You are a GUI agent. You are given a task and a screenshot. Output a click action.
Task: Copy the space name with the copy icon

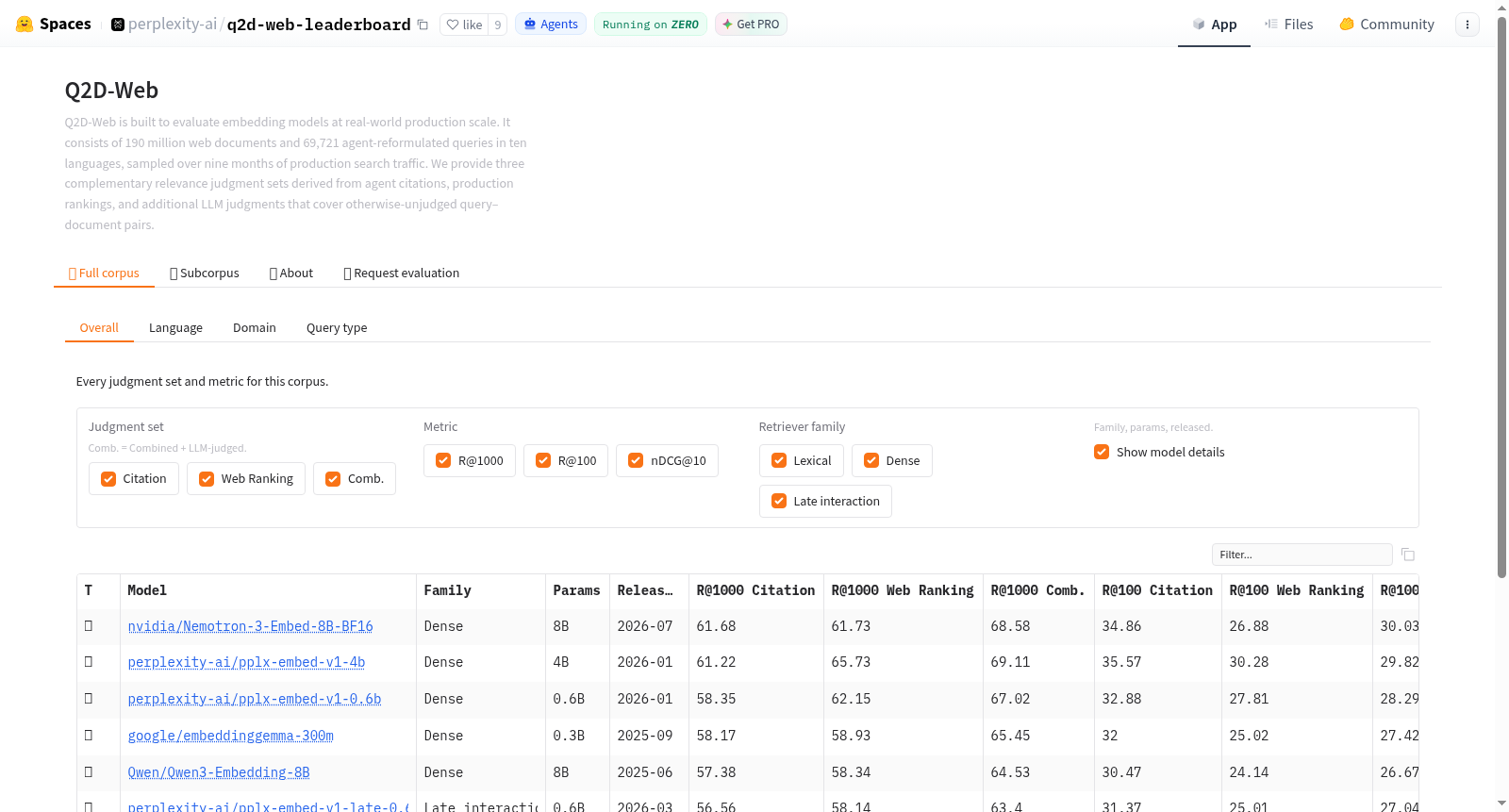(423, 25)
